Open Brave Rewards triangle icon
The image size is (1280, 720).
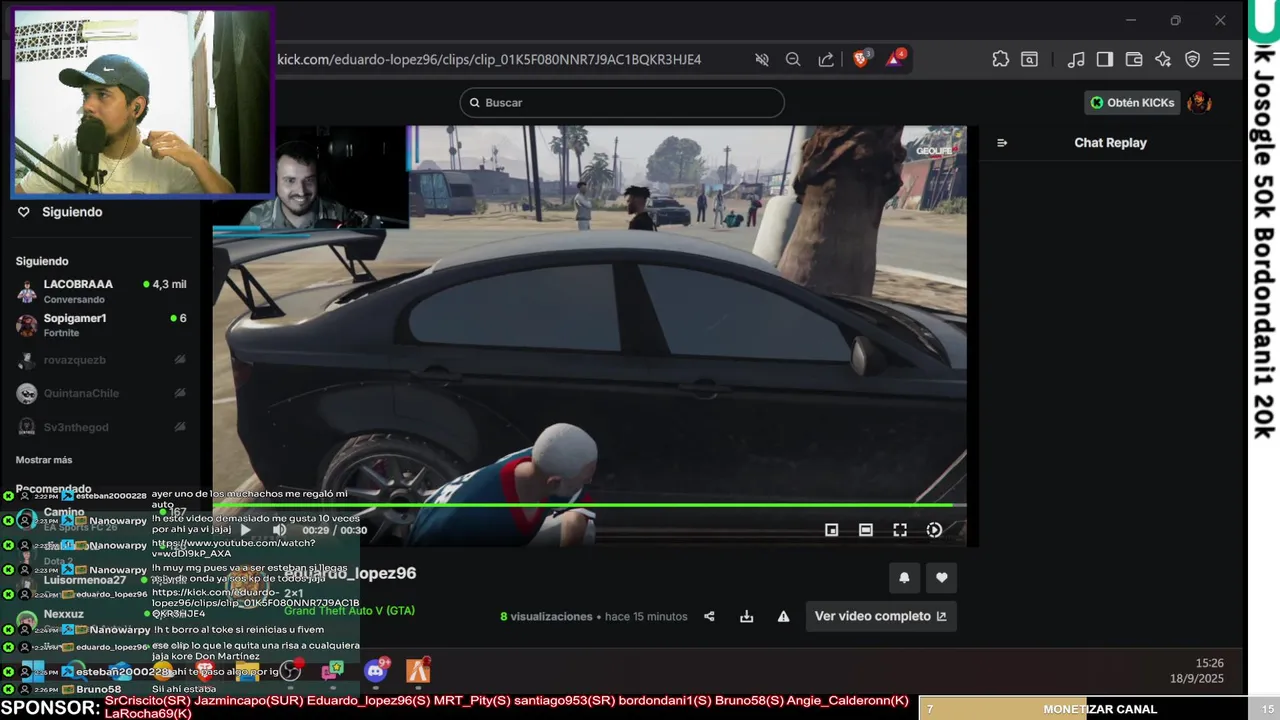pyautogui.click(x=894, y=59)
